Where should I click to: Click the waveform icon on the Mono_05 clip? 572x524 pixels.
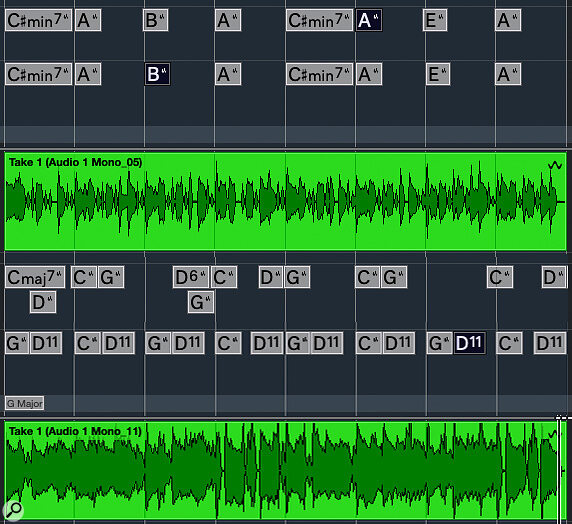[x=555, y=165]
